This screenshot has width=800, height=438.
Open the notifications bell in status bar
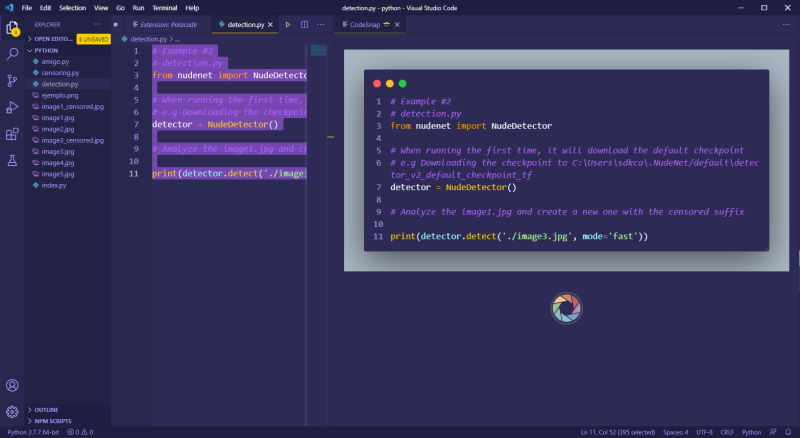point(788,432)
